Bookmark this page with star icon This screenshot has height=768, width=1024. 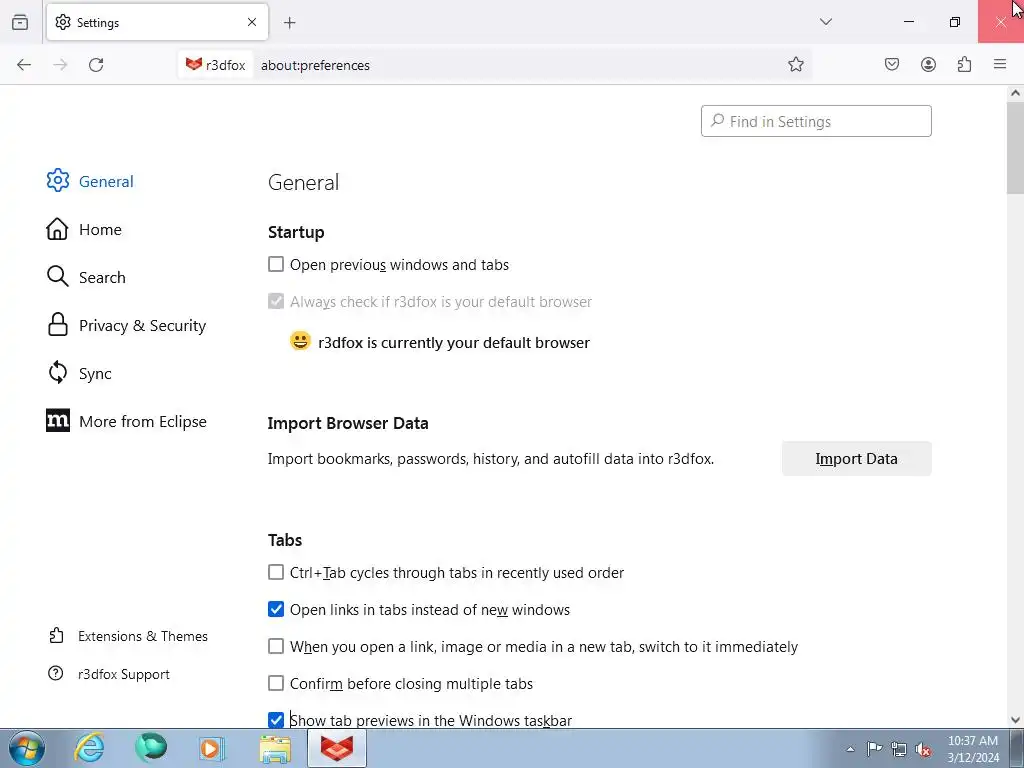(x=795, y=65)
